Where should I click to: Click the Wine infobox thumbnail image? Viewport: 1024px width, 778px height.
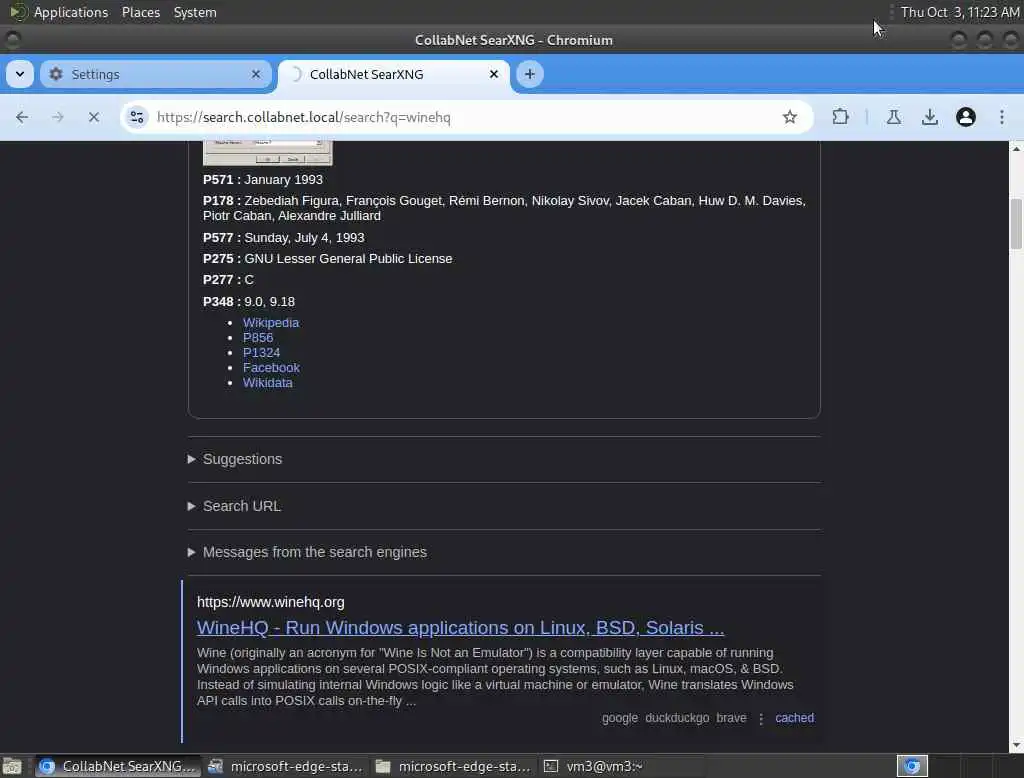(x=268, y=153)
